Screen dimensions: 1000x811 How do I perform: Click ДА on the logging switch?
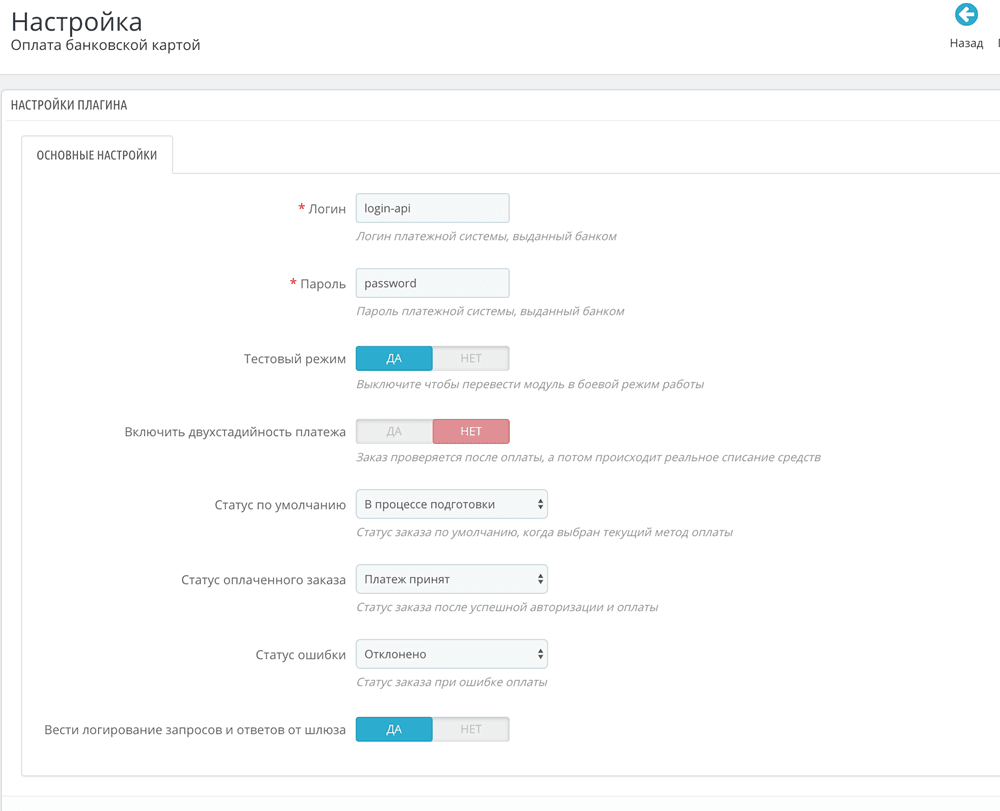(393, 729)
